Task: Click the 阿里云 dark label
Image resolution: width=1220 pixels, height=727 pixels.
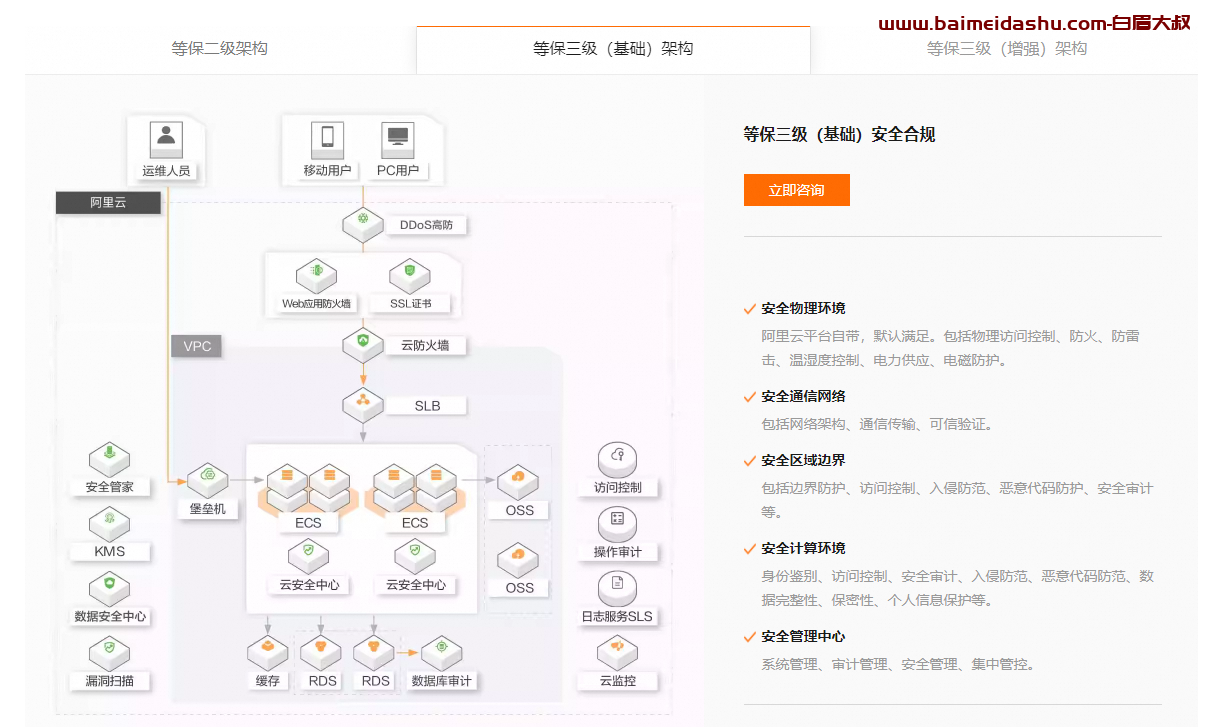Action: coord(108,203)
